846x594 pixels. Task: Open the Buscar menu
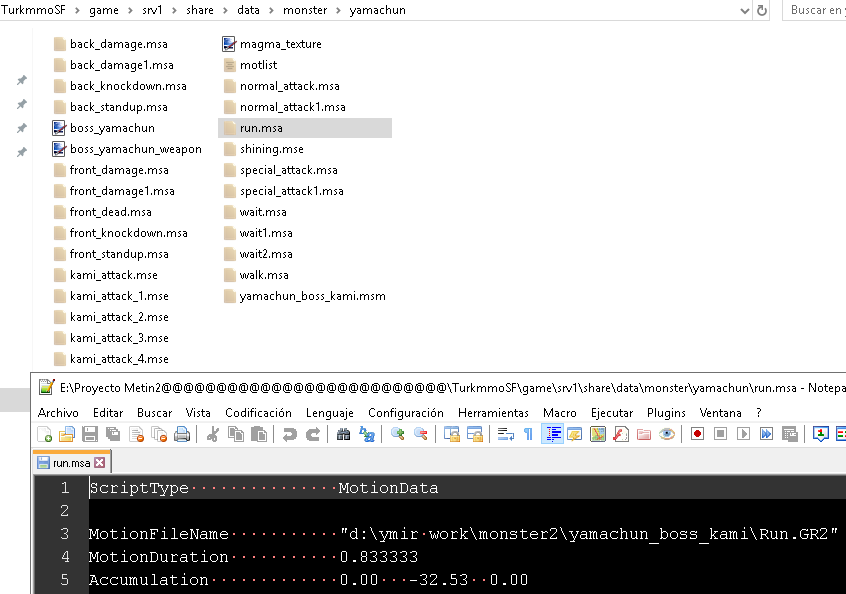(154, 413)
